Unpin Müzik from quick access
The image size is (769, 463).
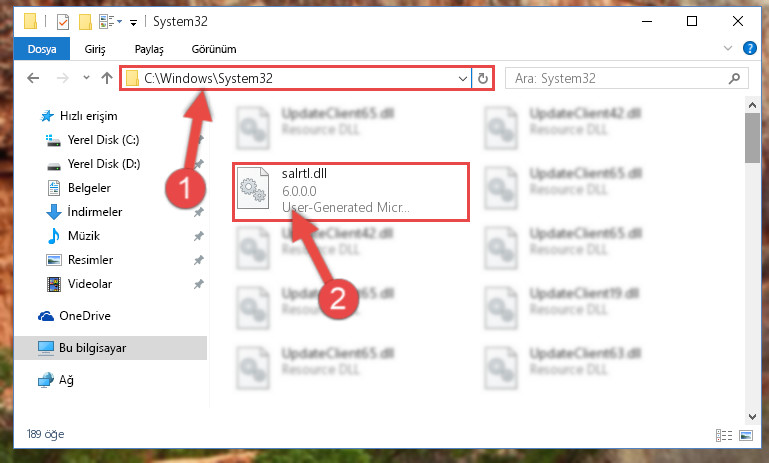[199, 236]
